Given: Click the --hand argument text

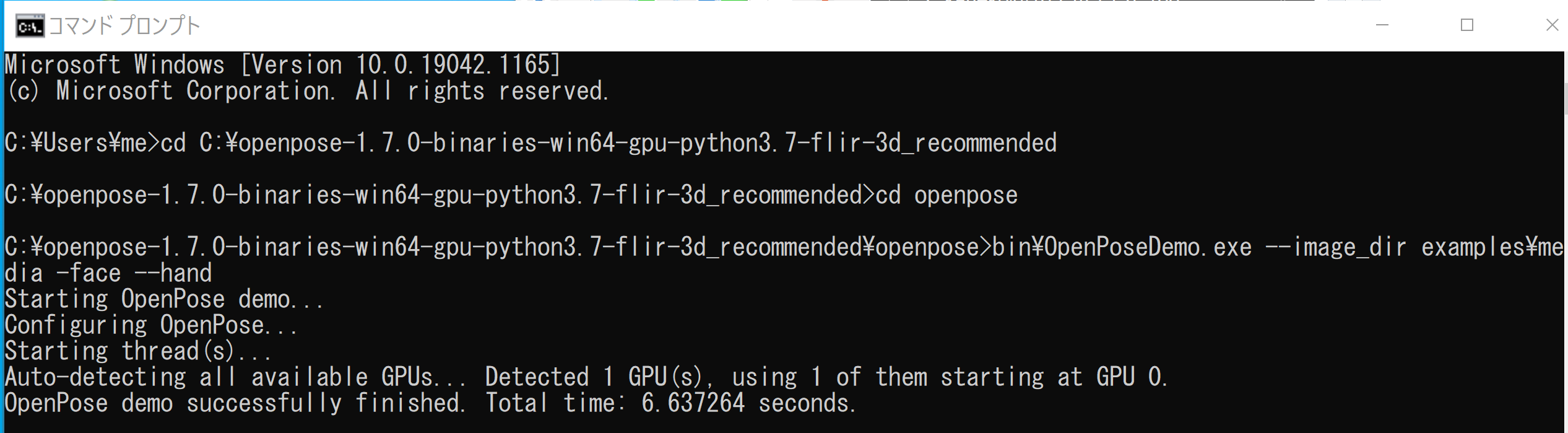Looking at the screenshot, I should point(173,273).
